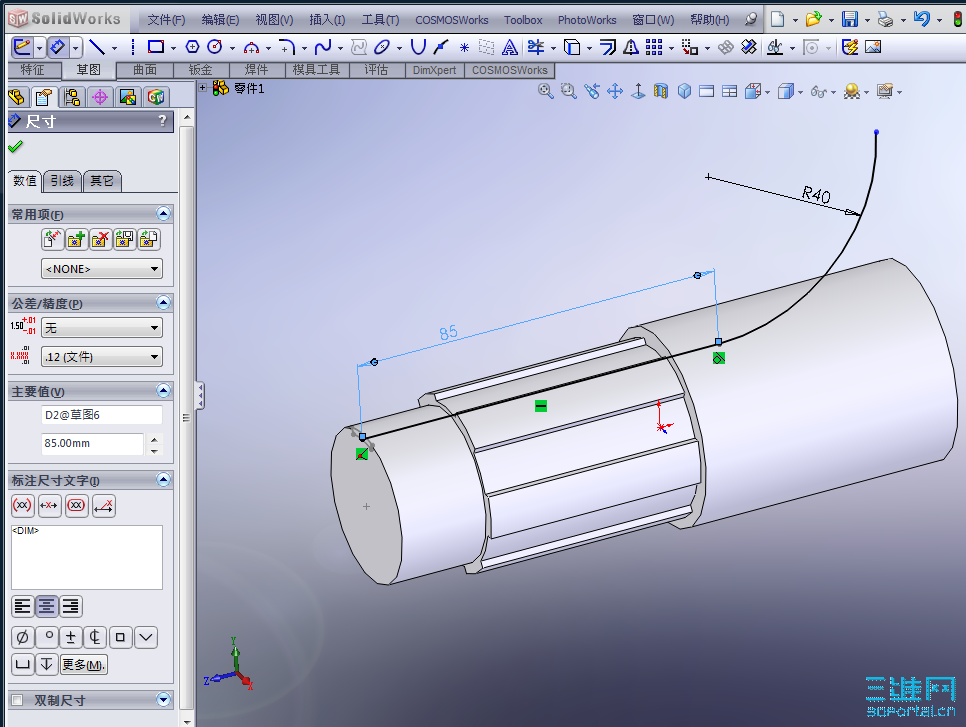Toggle the Smart Dimension tool
966x727 pixels.
coord(58,47)
